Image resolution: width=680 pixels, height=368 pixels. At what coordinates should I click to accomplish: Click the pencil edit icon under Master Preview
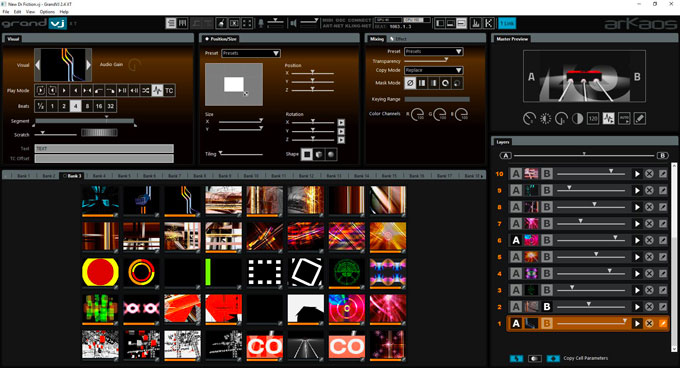(x=640, y=118)
